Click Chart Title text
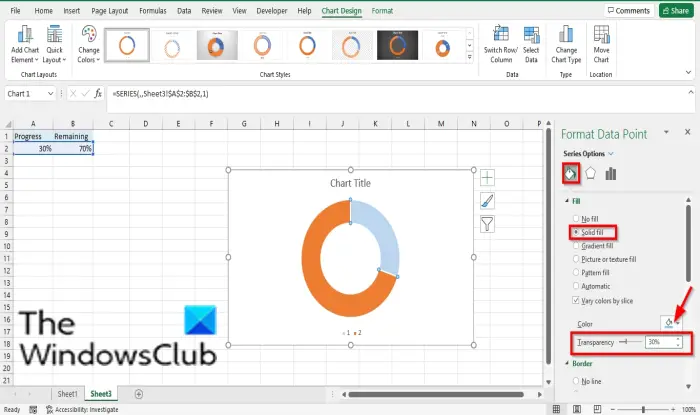 (350, 183)
